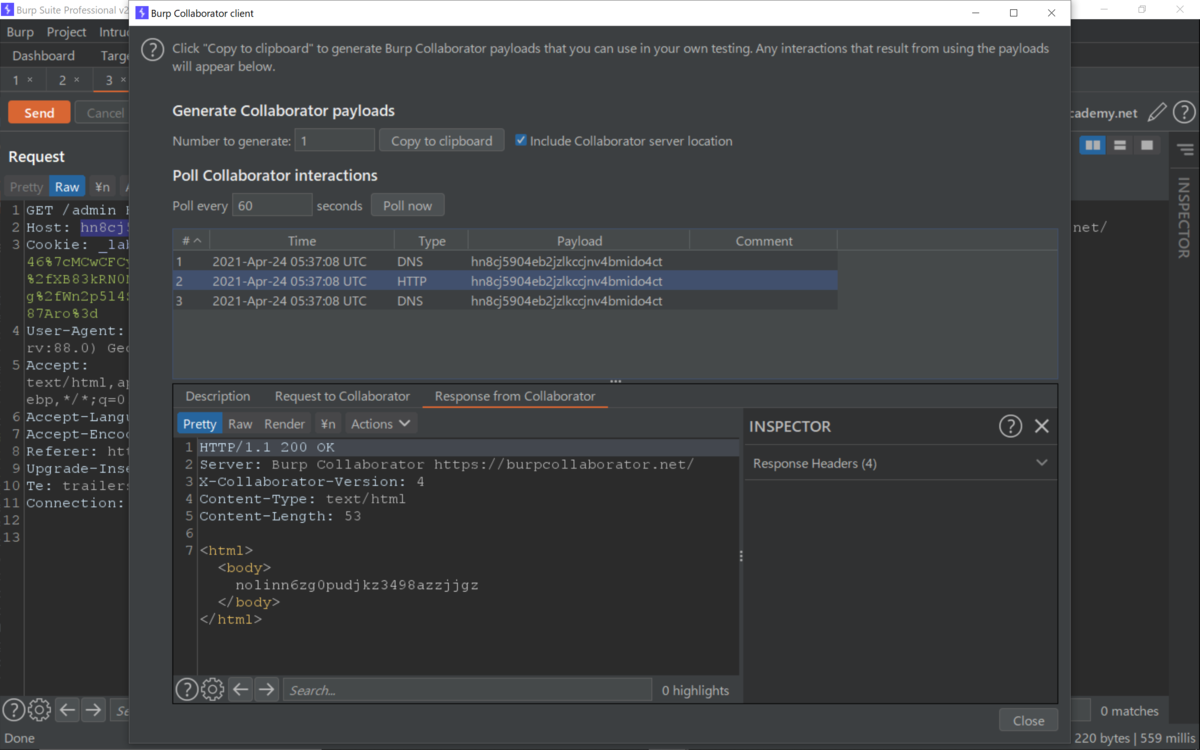Select single-pane layout in Repeater
The height and width of the screenshot is (750, 1200).
point(1147,146)
